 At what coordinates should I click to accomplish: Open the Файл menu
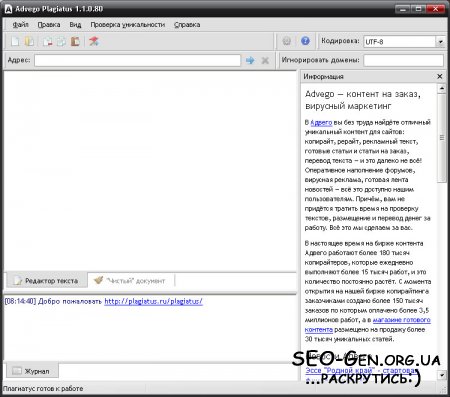point(20,25)
